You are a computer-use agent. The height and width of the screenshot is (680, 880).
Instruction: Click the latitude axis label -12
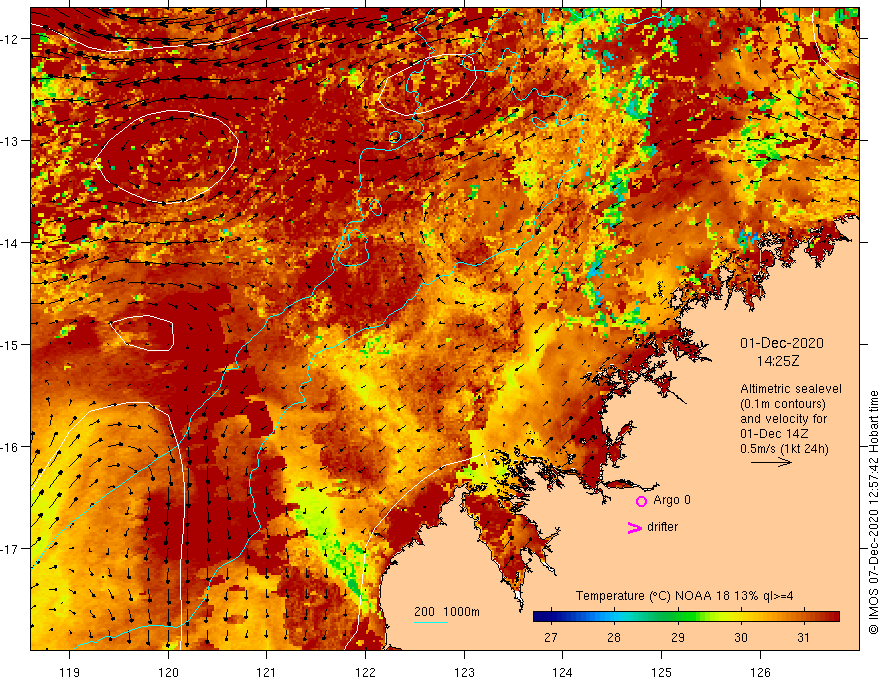pyautogui.click(x=11, y=39)
